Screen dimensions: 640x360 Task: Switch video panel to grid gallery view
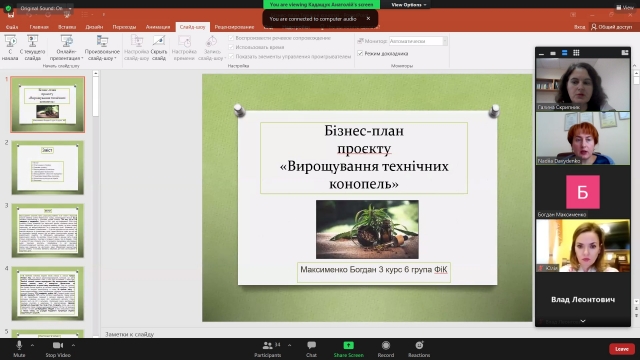576,53
